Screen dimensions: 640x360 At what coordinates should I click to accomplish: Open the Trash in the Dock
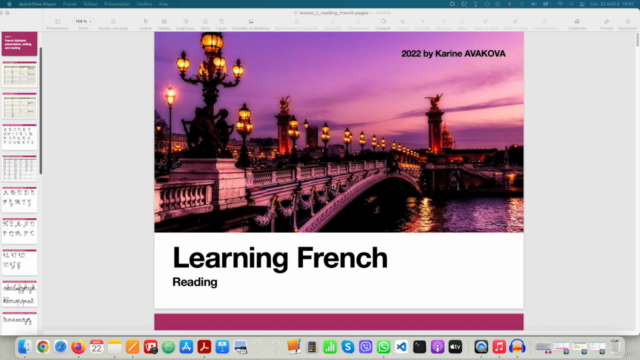tap(616, 347)
